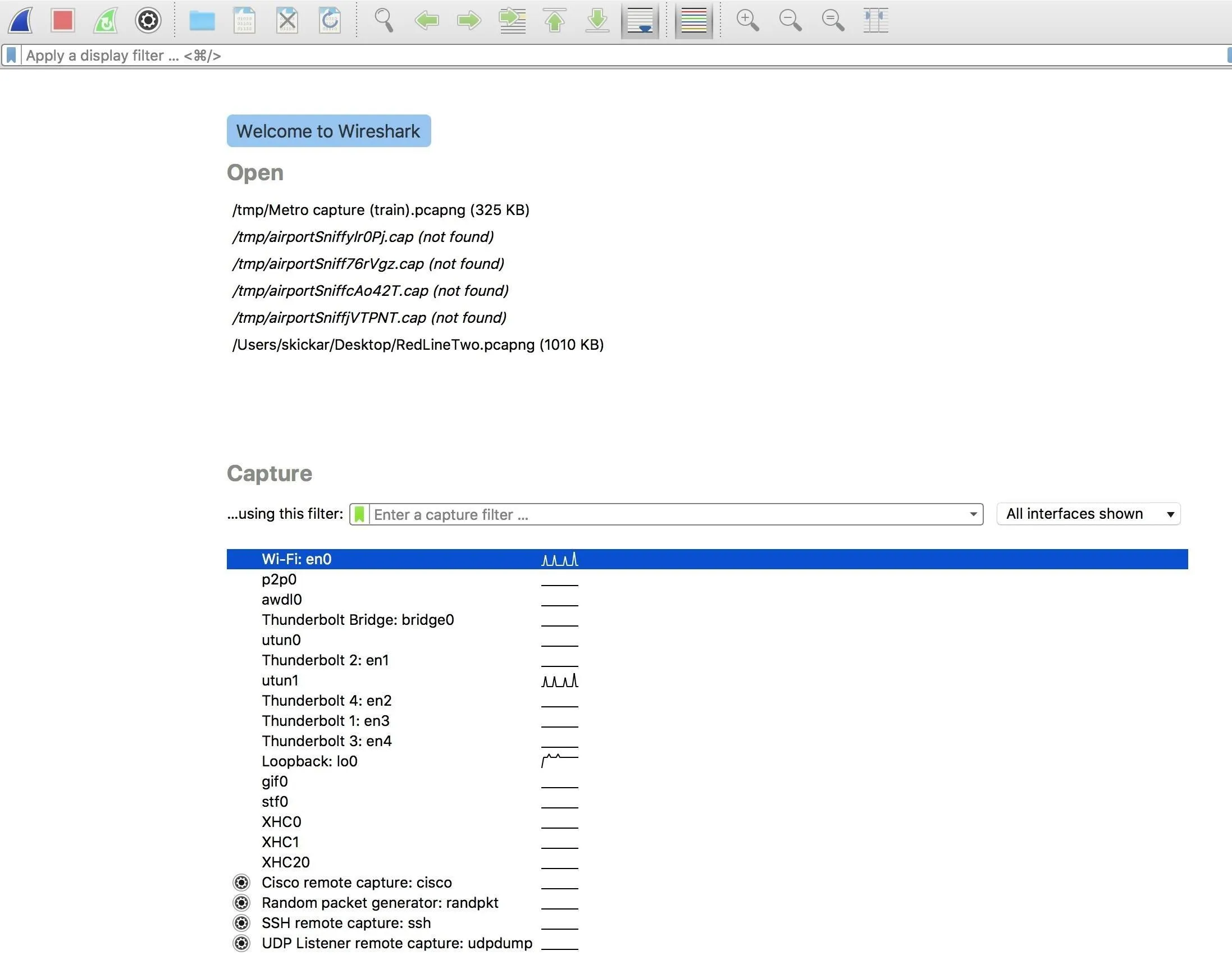This screenshot has height=978, width=1232.
Task: Jump to first packet icon
Action: click(555, 21)
